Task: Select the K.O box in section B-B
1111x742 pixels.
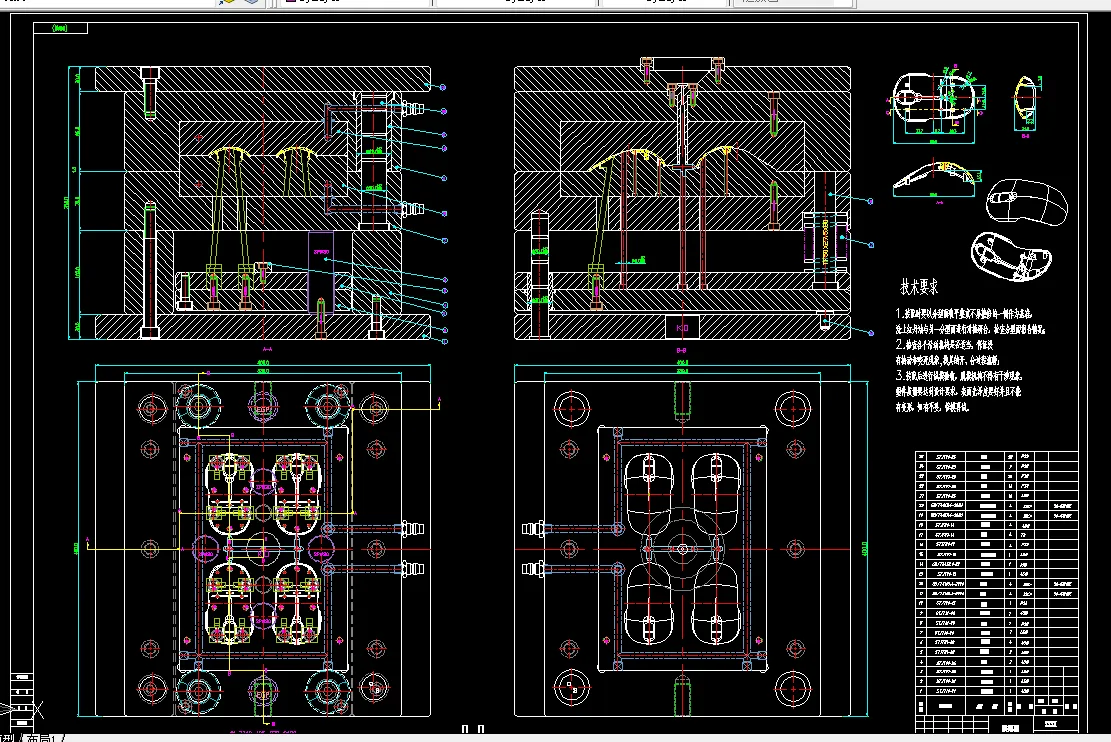Action: pos(682,327)
